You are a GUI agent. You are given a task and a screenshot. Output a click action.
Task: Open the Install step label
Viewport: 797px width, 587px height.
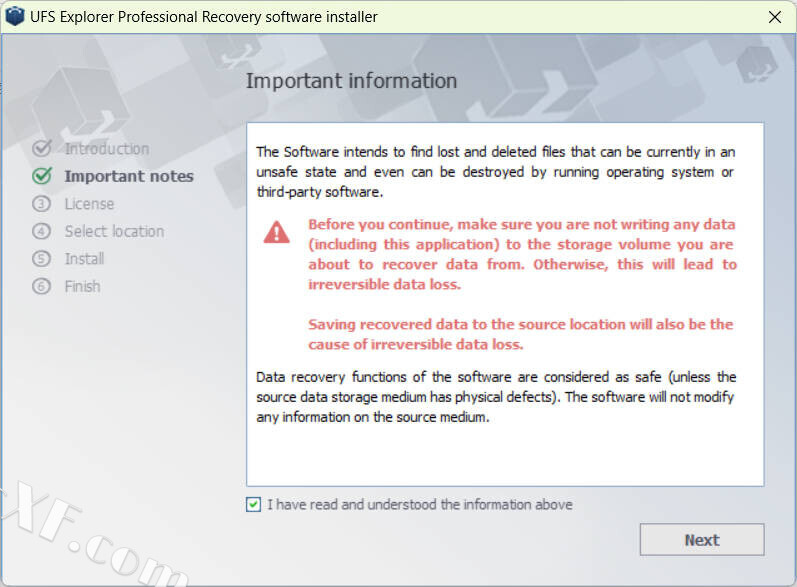(84, 259)
